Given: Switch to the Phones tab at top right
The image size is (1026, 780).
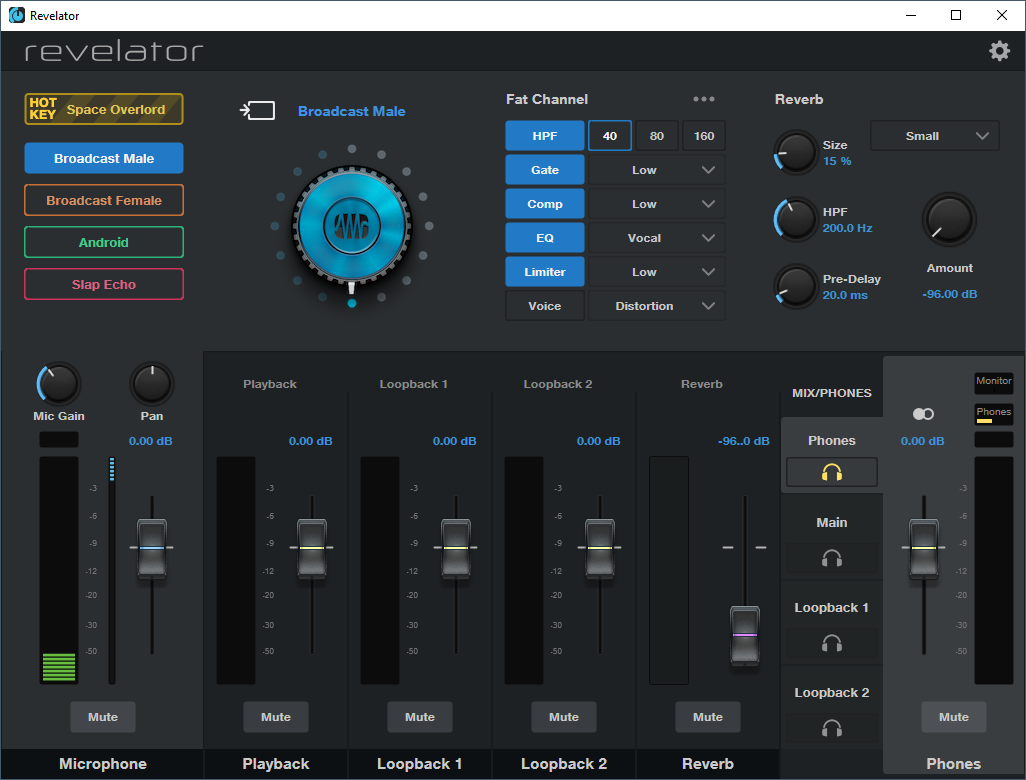Looking at the screenshot, I should 993,414.
